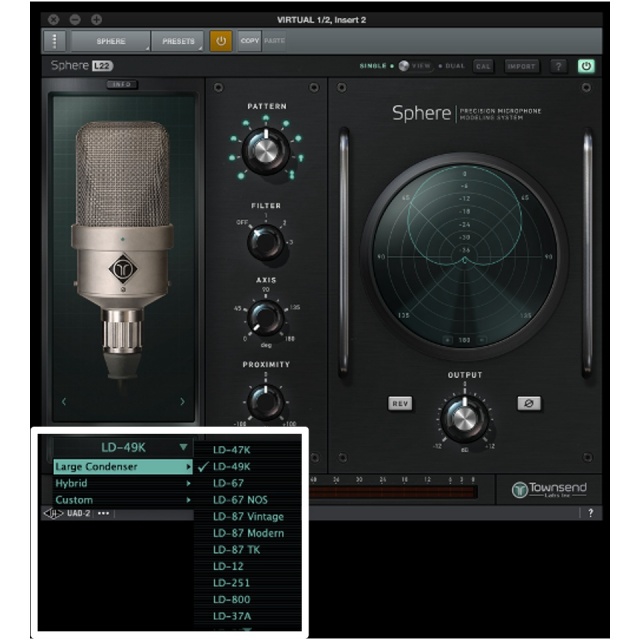Select LD-87 Modern microphone model
Image resolution: width=640 pixels, height=640 pixels.
pos(248,533)
